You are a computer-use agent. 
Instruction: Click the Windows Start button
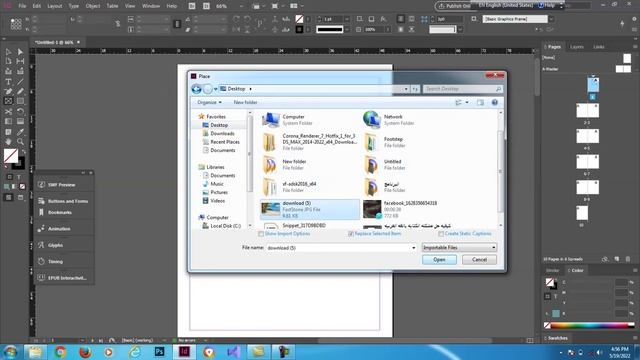(x=10, y=351)
